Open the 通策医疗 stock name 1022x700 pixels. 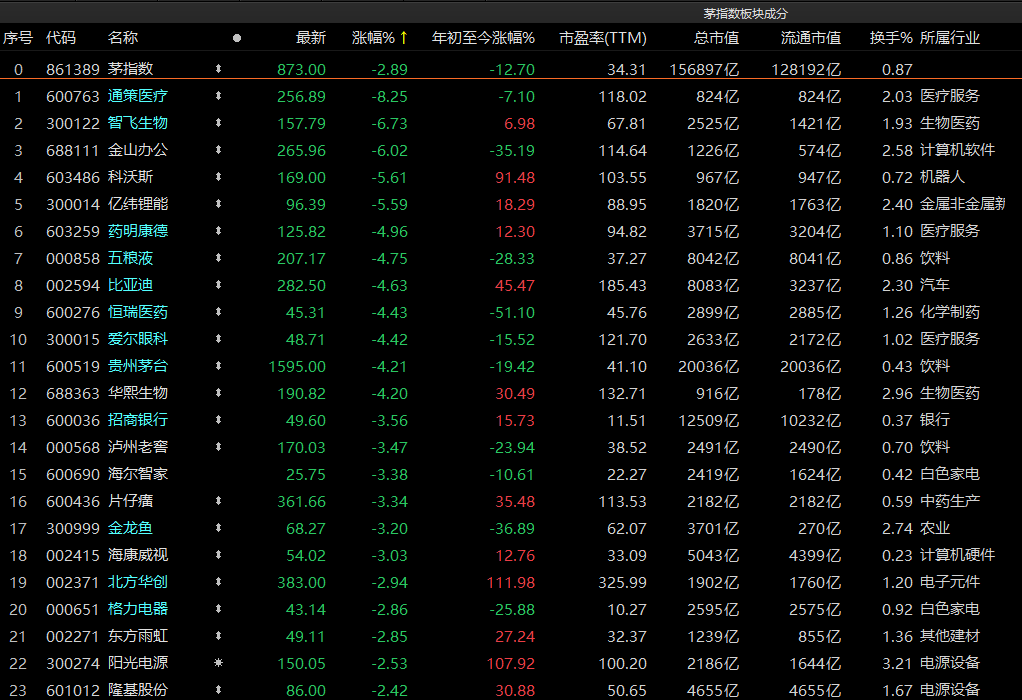click(x=138, y=96)
